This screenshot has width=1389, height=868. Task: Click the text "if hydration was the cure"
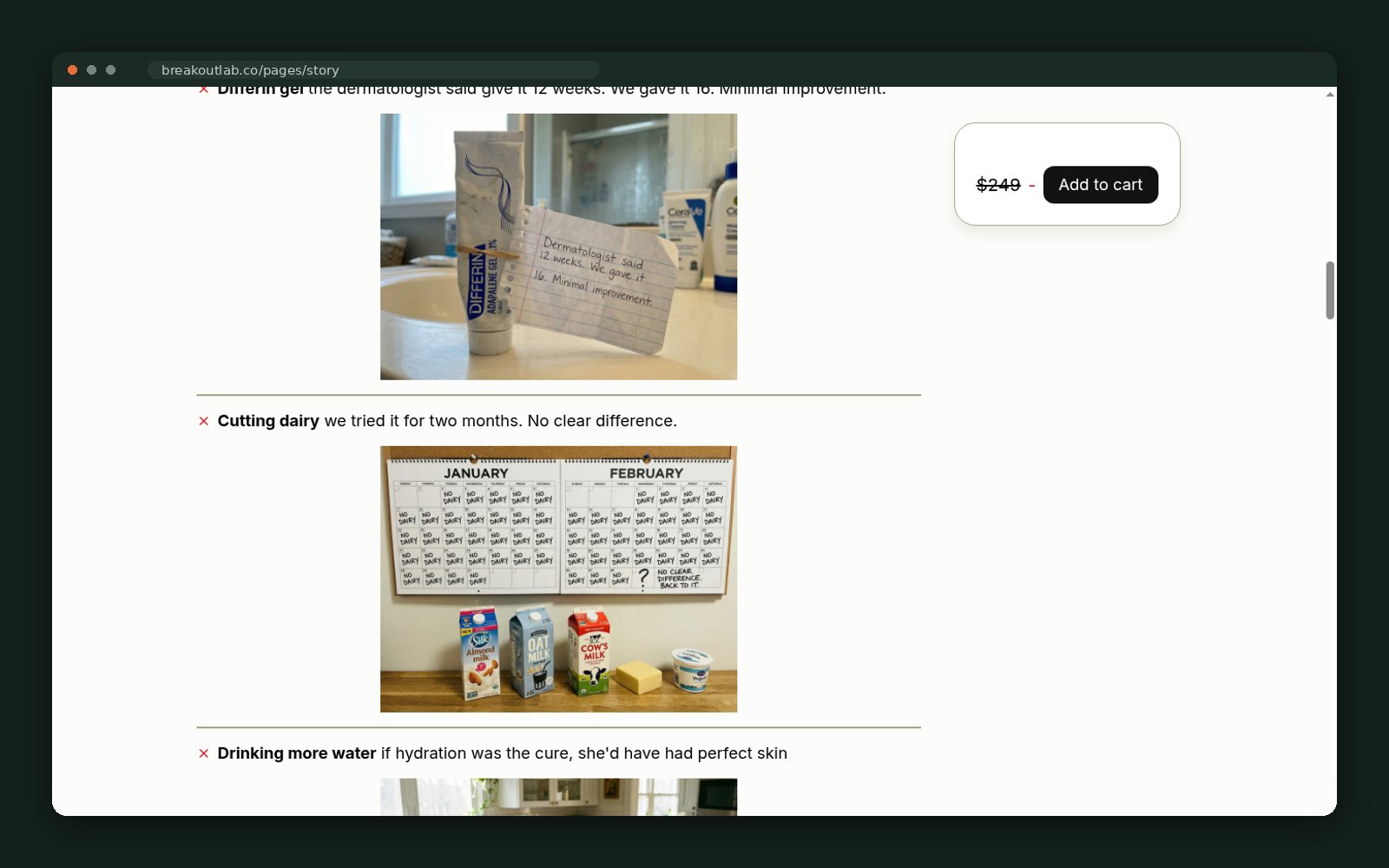click(x=475, y=753)
